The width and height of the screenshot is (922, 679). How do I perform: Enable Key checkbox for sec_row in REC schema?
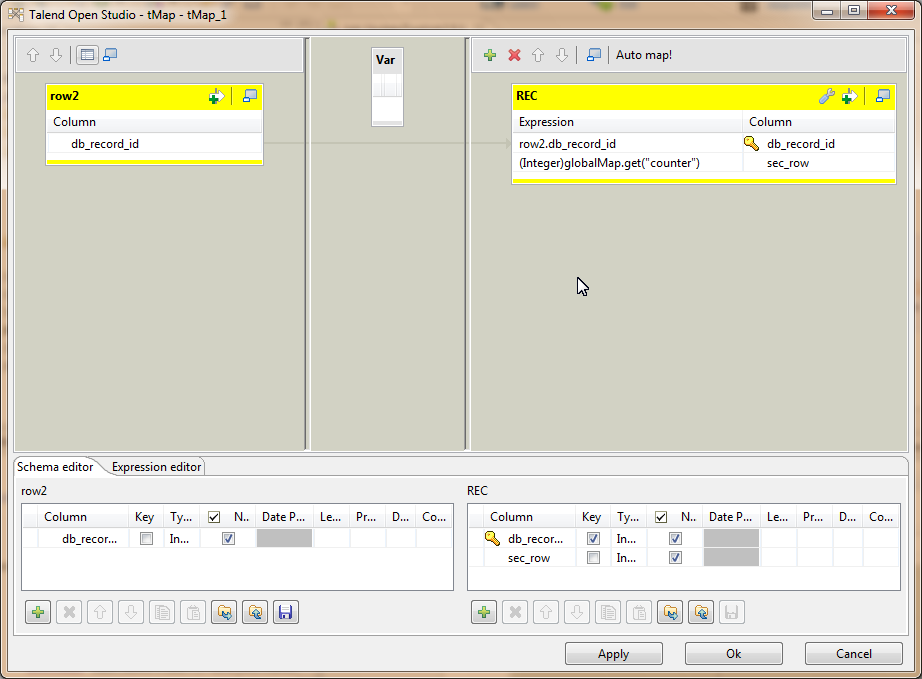click(x=592, y=558)
